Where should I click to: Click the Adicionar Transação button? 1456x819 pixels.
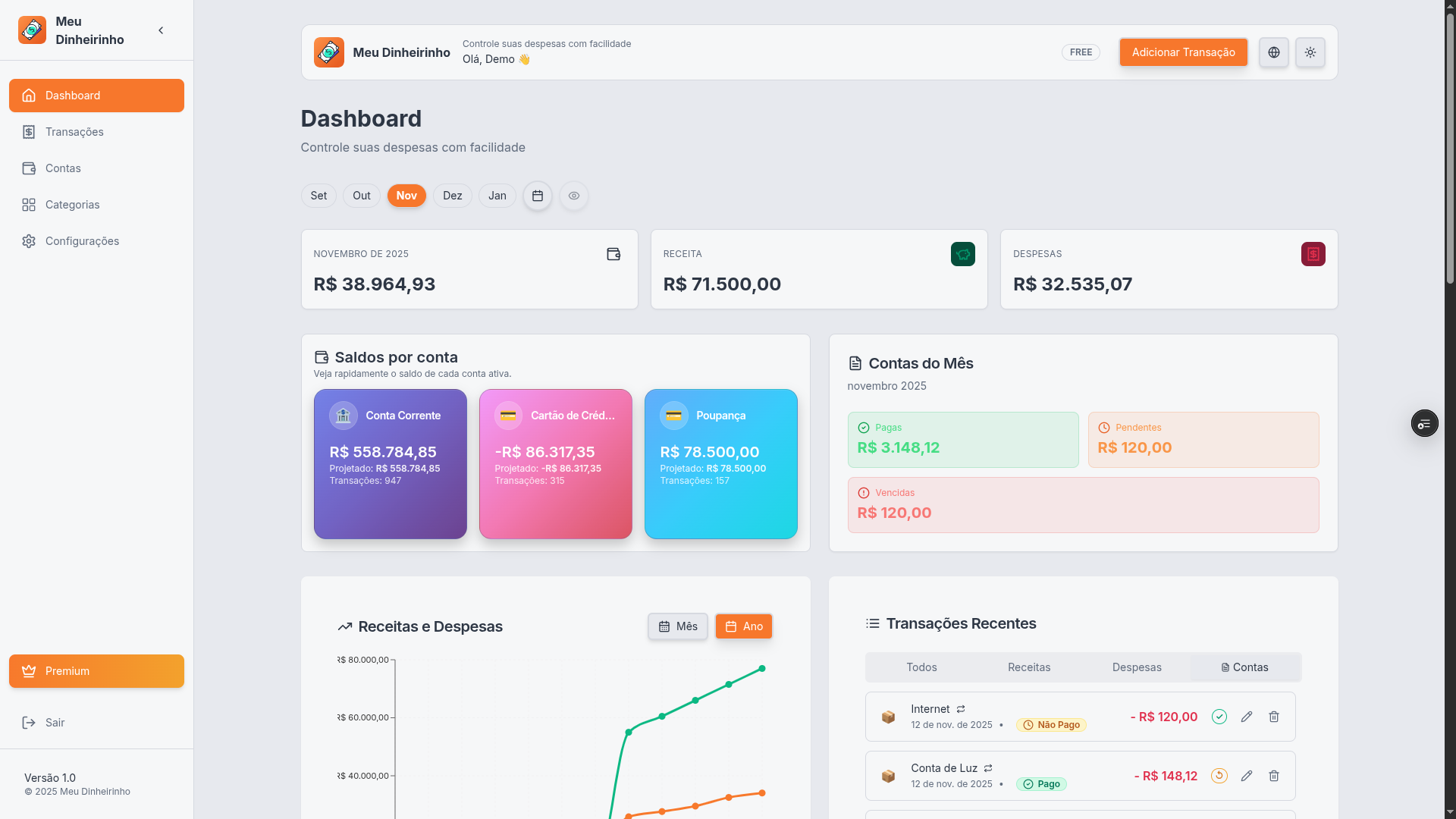click(1183, 52)
